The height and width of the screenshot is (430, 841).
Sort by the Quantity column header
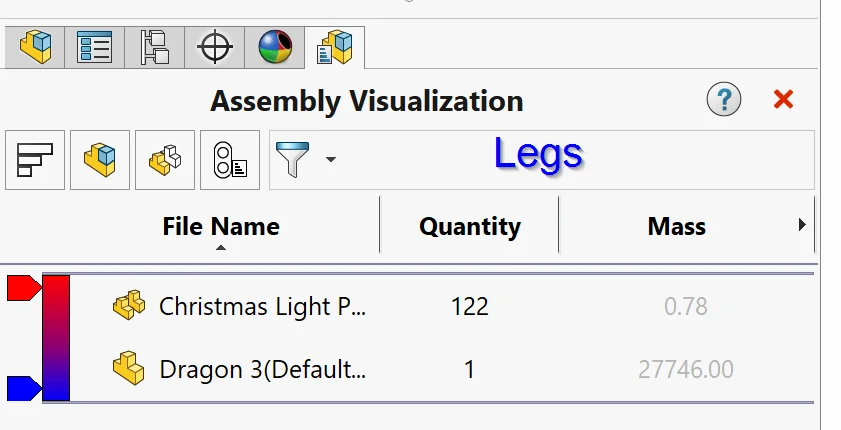click(x=470, y=226)
